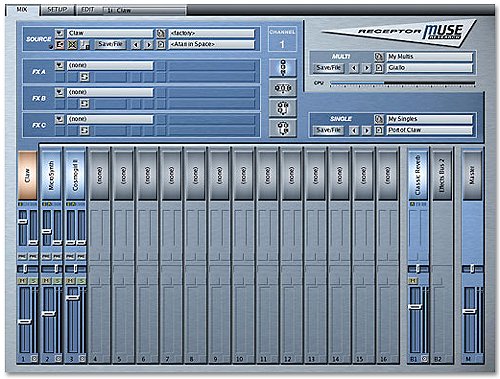Go to previous Multi patch
500x379 pixels.
[354, 68]
